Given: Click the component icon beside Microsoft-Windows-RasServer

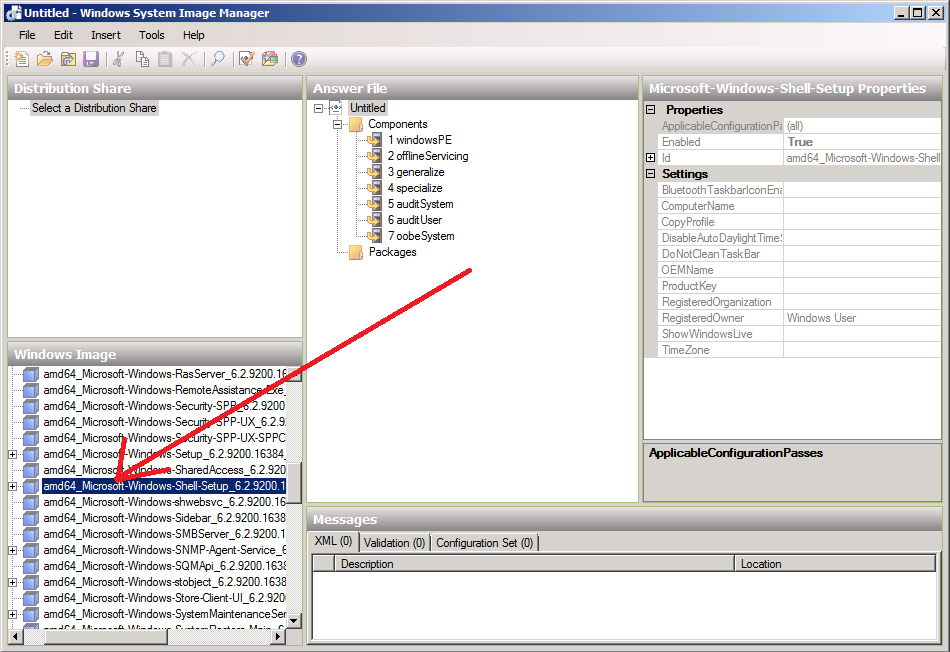Looking at the screenshot, I should 31,374.
